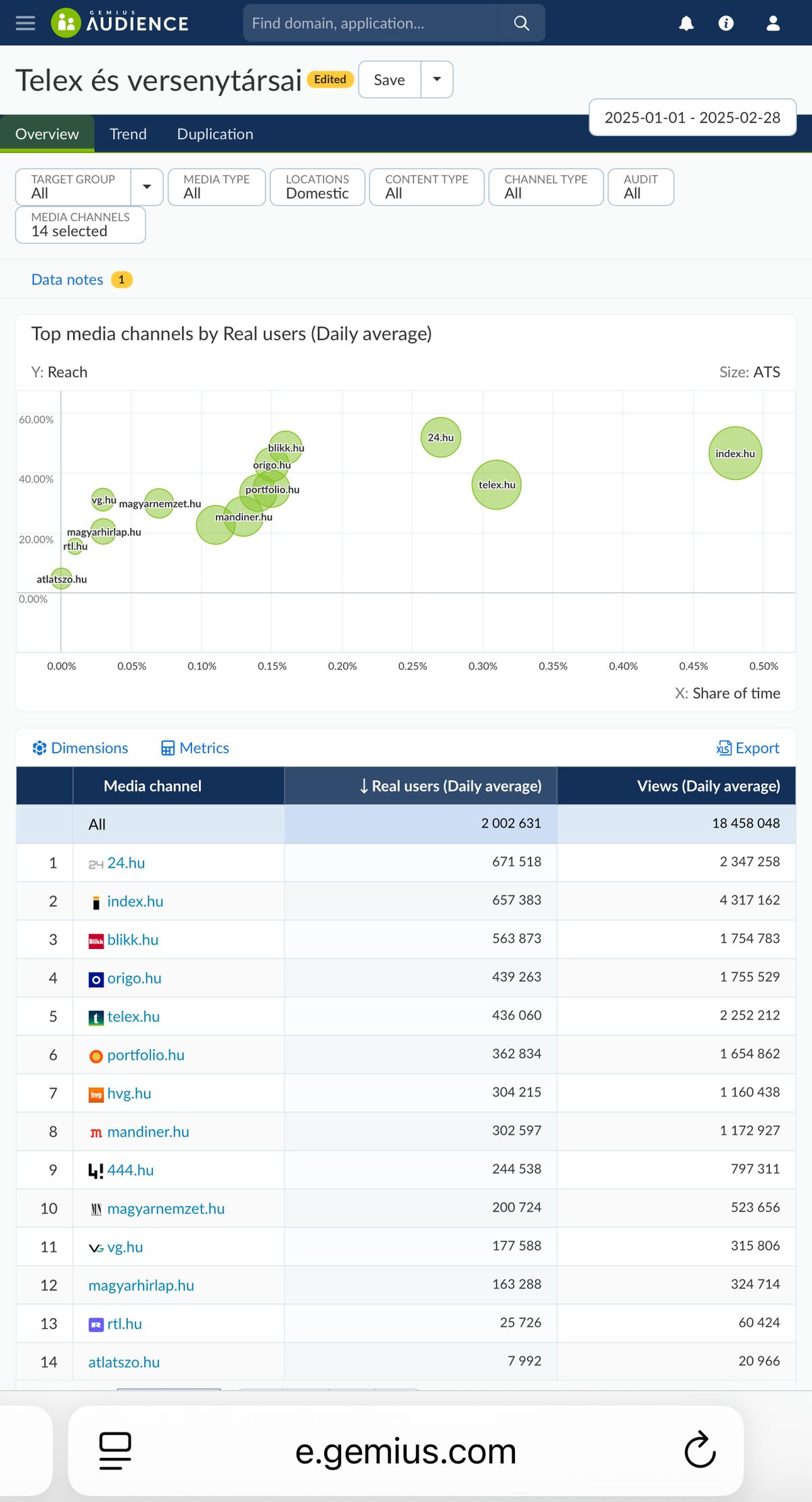Viewport: 812px width, 1502px height.
Task: Open the Channel Type filter
Action: (546, 187)
